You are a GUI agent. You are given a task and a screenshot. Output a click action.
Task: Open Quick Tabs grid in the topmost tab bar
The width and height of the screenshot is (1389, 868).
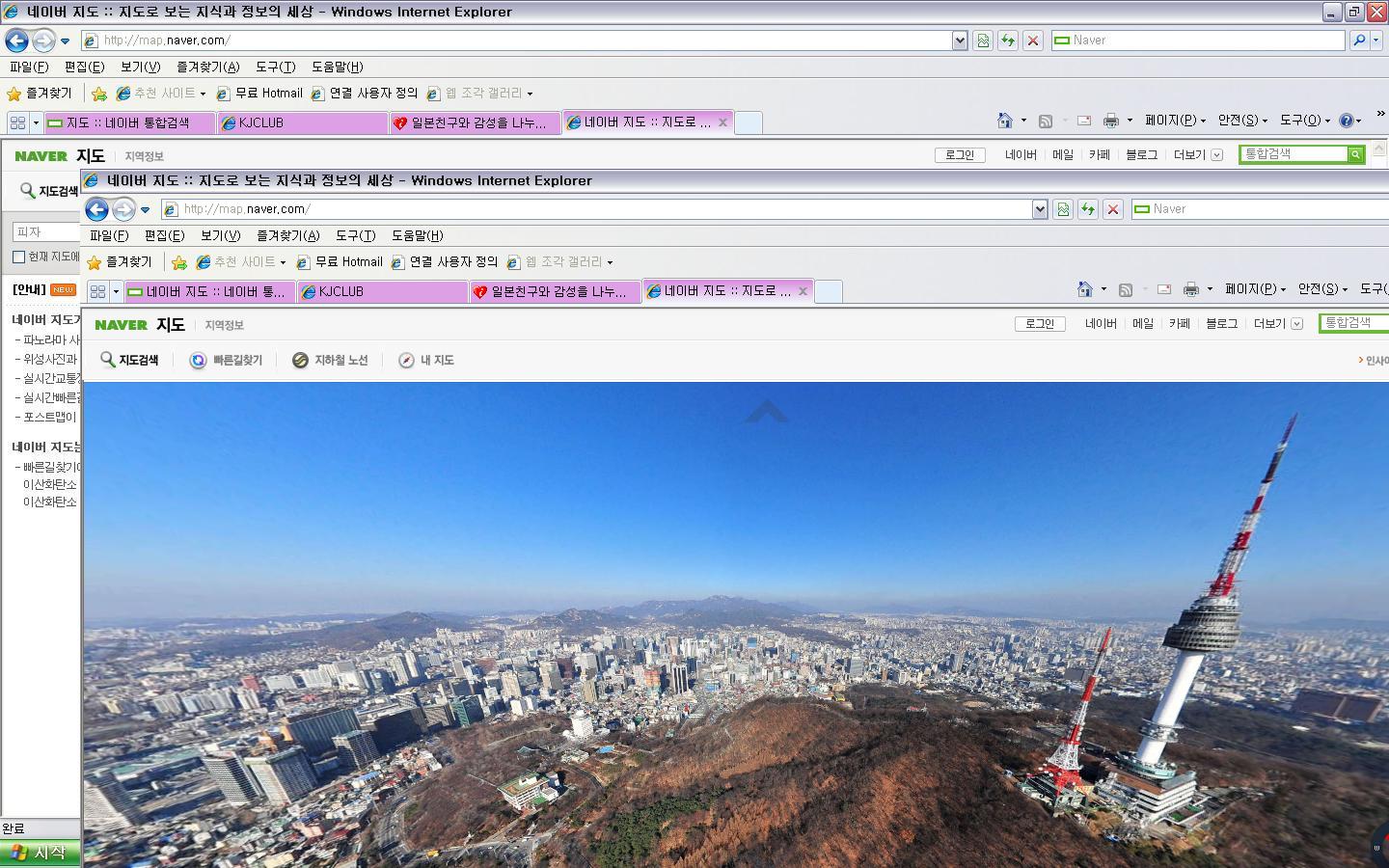(17, 122)
